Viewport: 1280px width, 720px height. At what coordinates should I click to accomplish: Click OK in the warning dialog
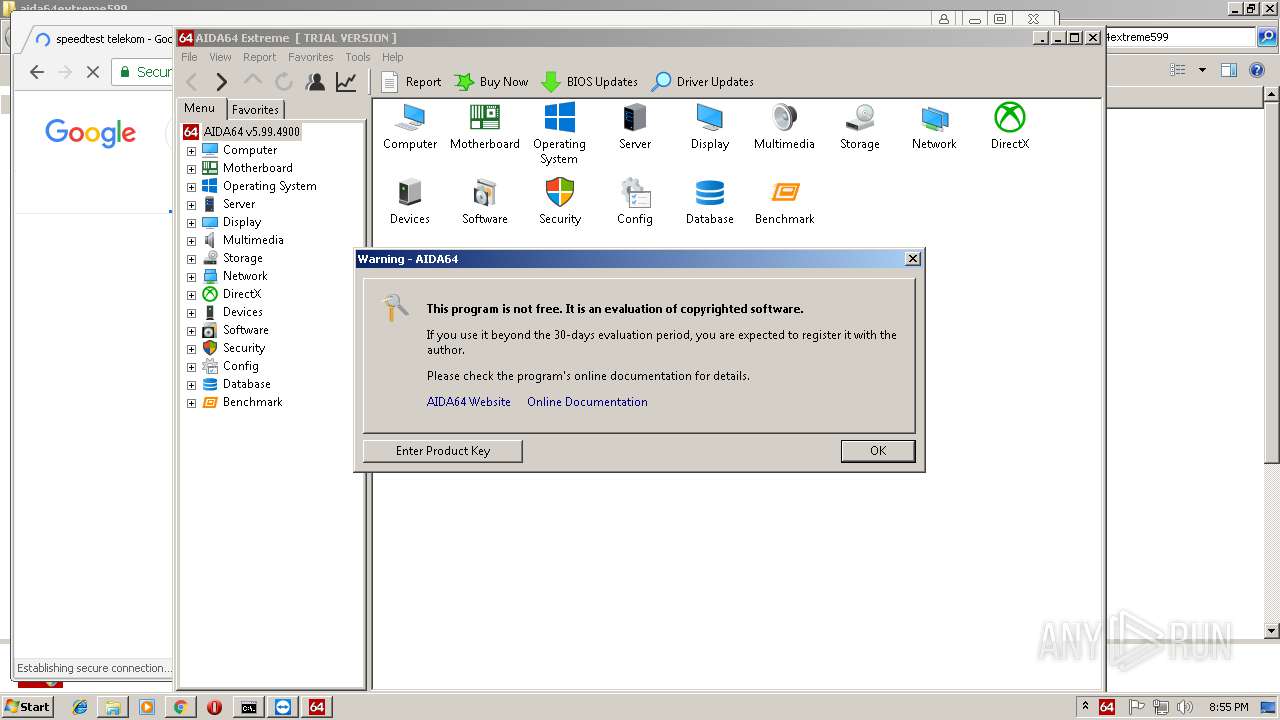pyautogui.click(x=878, y=451)
